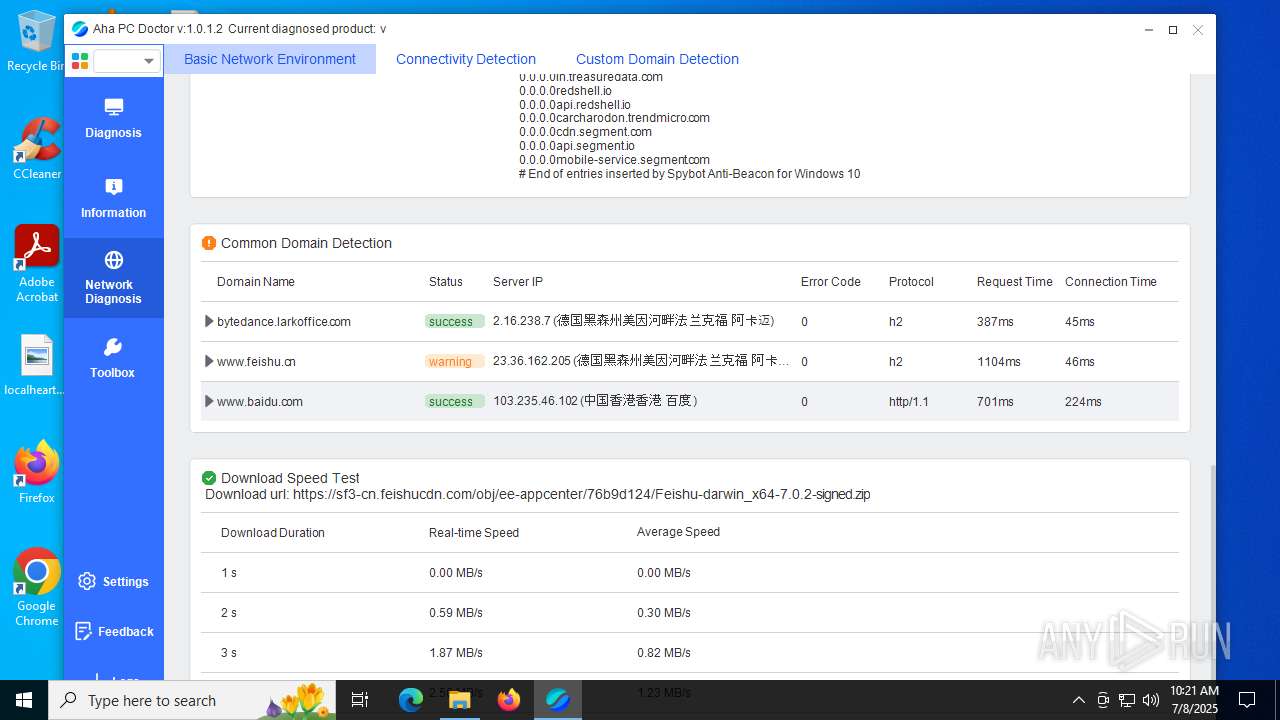
Task: Click the 1.87 MB/s real-time speed value
Action: (456, 652)
